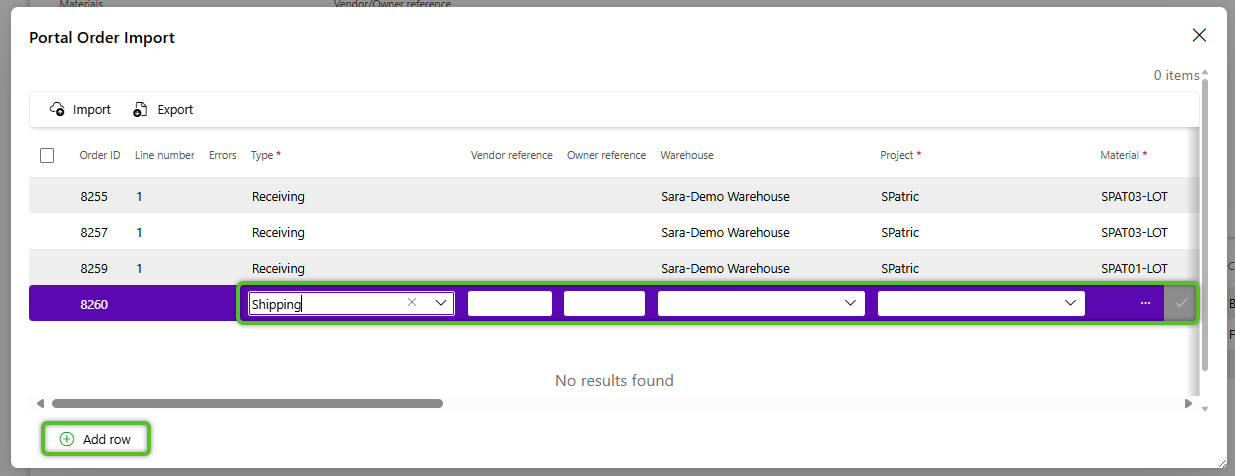1235x476 pixels.
Task: Click the Import cloud icon
Action: click(57, 109)
